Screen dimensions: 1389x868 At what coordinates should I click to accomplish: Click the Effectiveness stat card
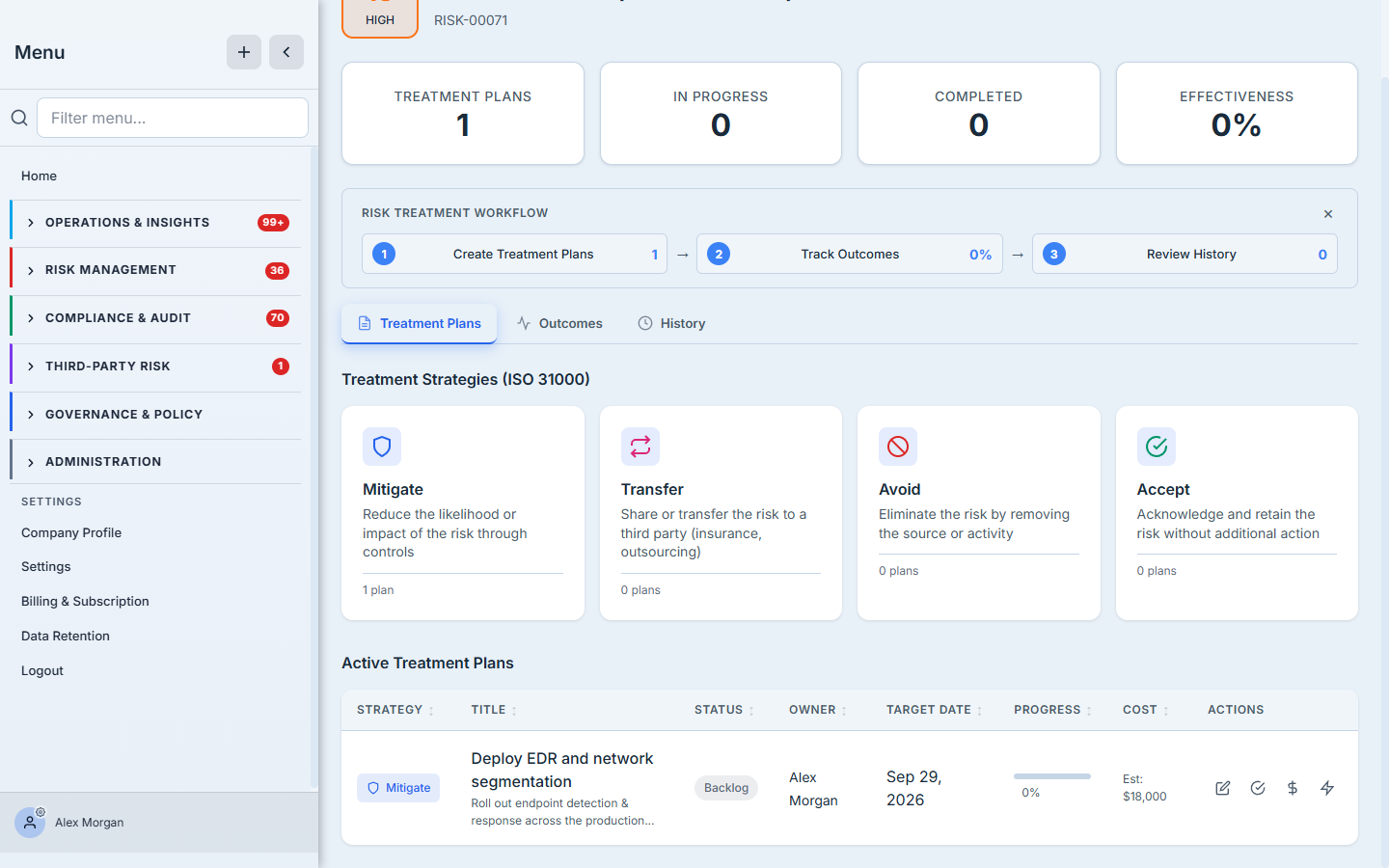(x=1237, y=114)
